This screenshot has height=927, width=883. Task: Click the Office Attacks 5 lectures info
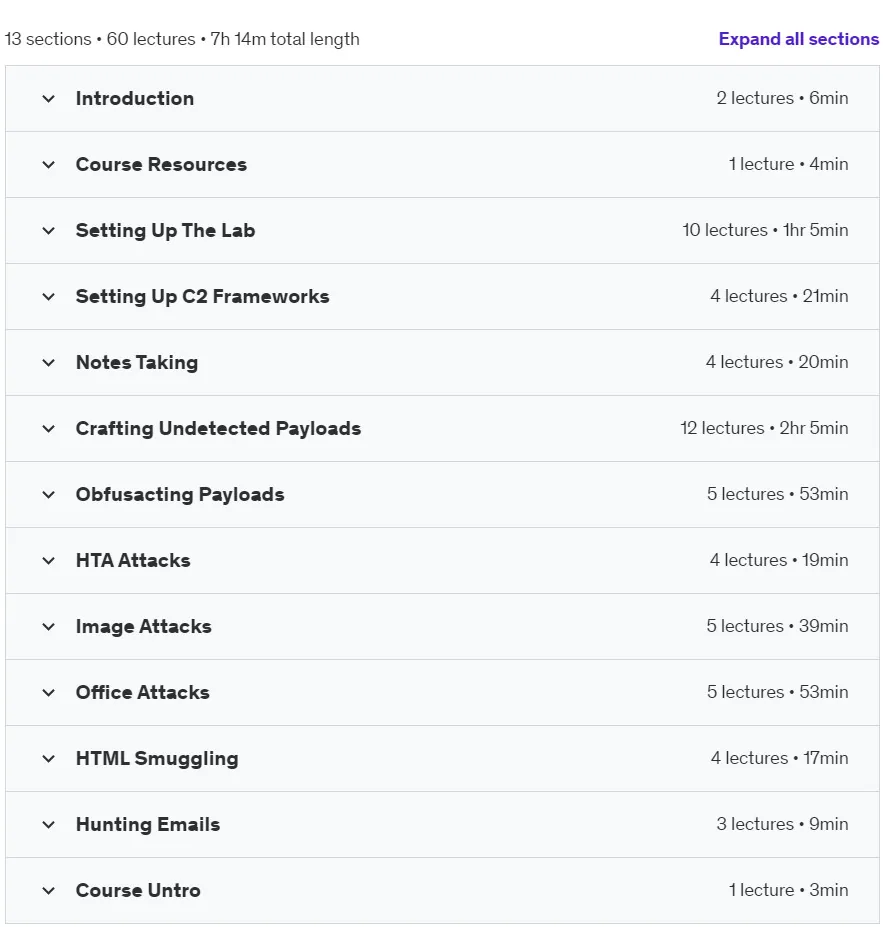pyautogui.click(x=745, y=692)
